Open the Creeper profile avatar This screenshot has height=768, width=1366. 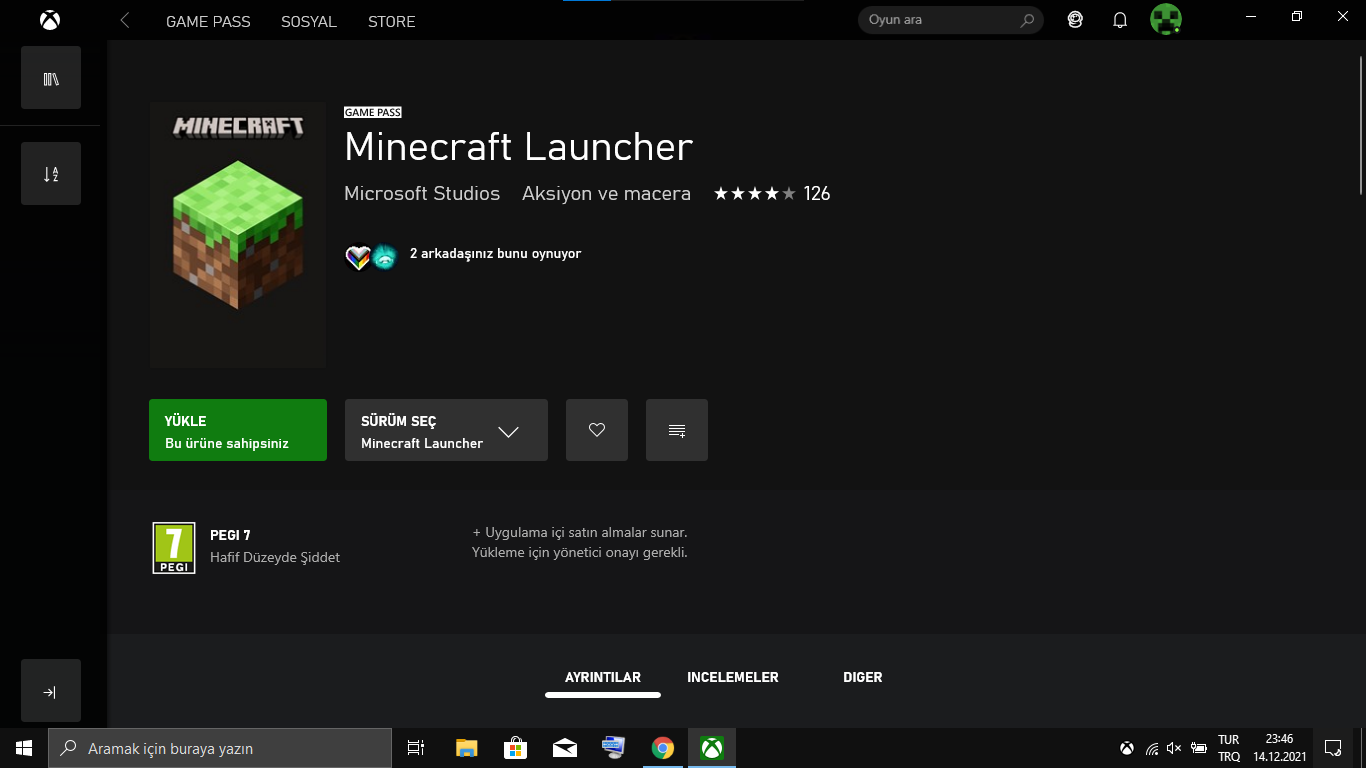pyautogui.click(x=1166, y=19)
